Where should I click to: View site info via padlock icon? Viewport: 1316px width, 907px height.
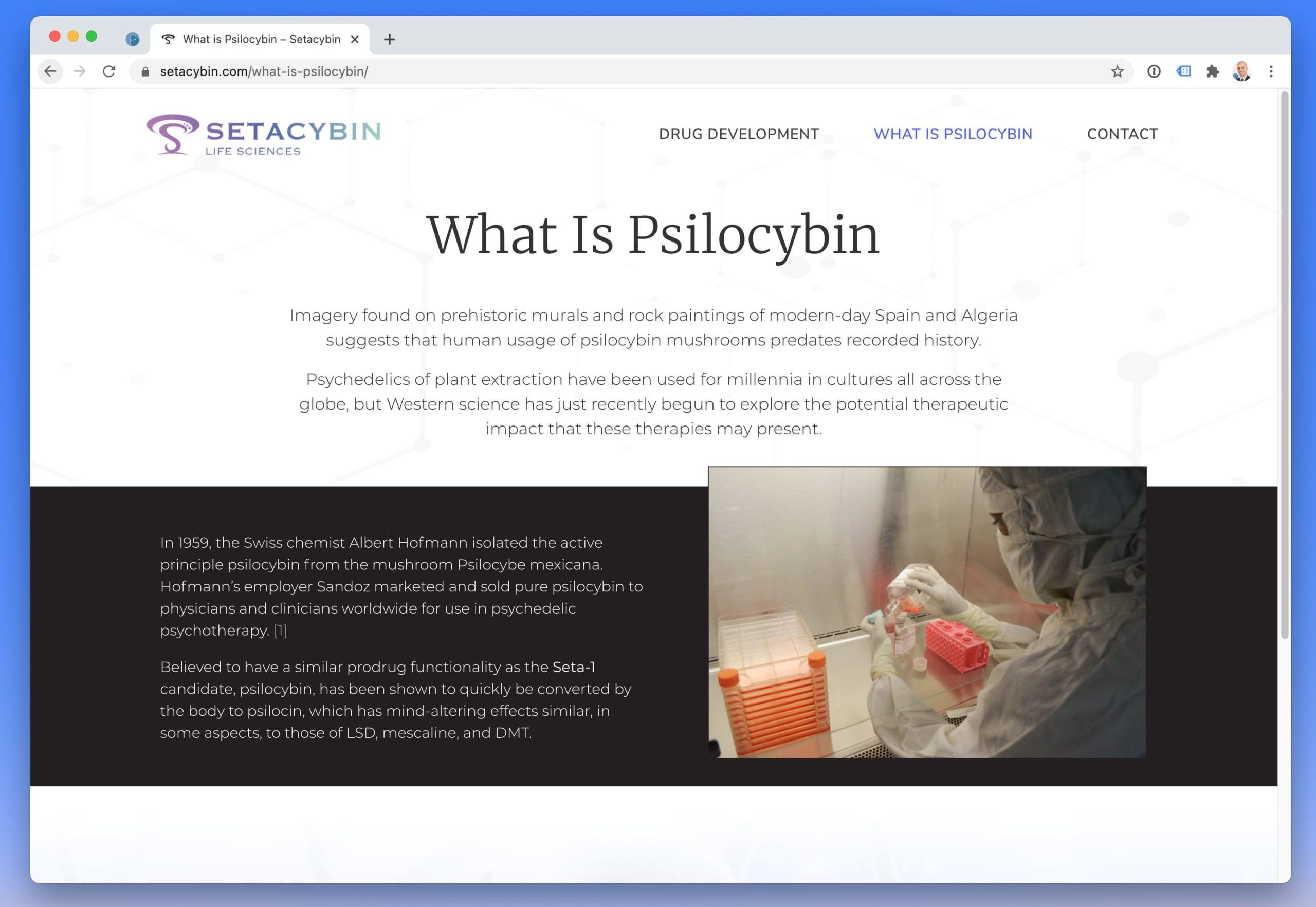(145, 71)
